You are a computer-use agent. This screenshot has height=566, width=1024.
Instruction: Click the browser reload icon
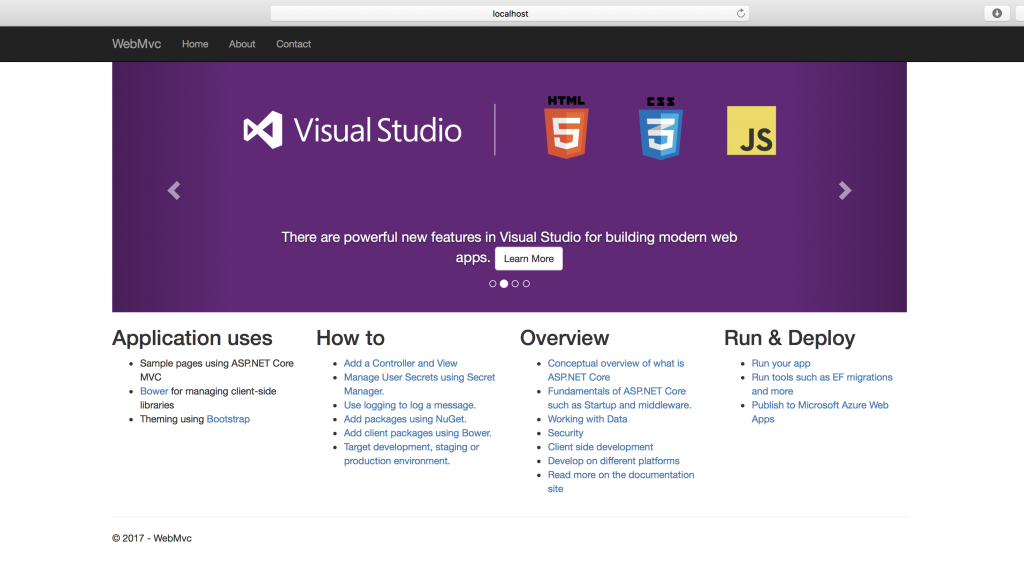(x=741, y=13)
